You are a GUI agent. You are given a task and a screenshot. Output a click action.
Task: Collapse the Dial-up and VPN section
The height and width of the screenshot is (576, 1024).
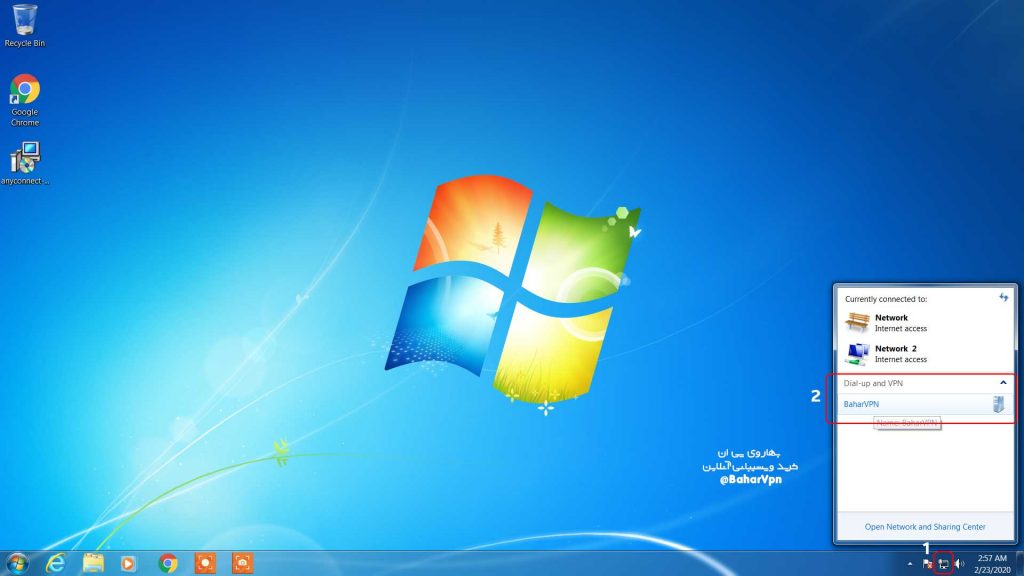(1003, 383)
